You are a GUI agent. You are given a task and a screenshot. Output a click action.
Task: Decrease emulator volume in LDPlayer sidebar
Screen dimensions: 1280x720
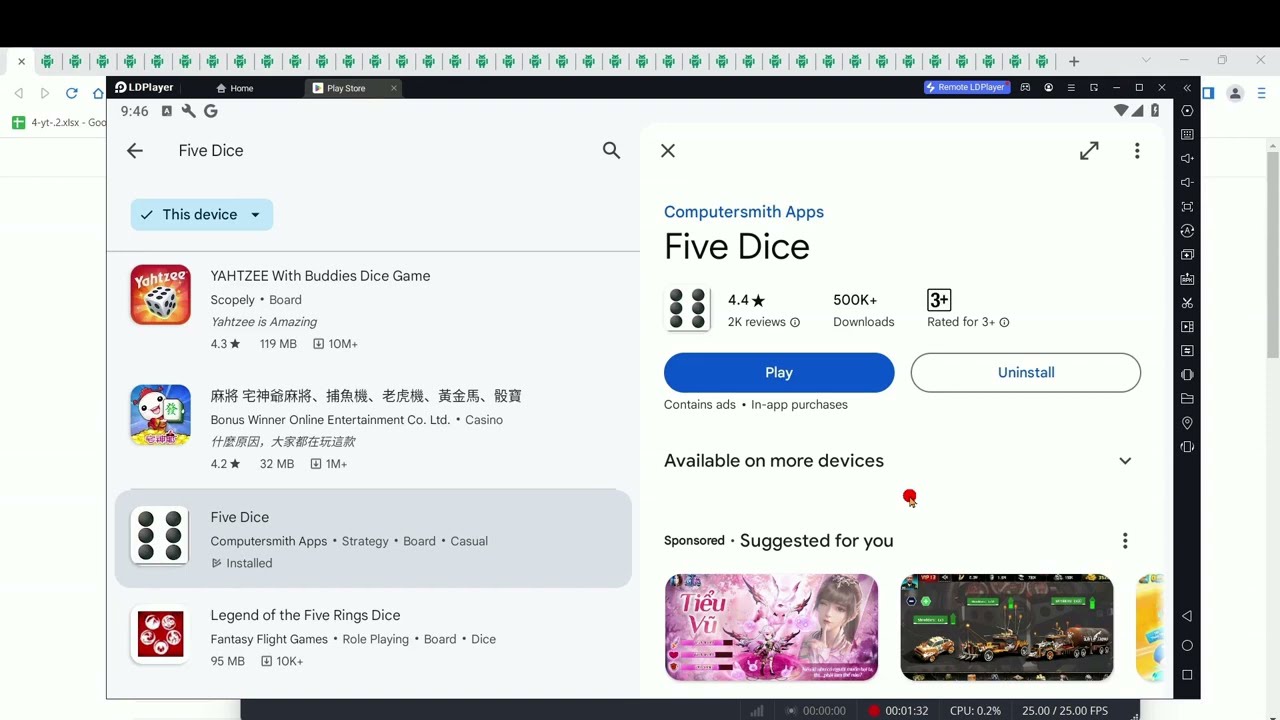pyautogui.click(x=1187, y=183)
